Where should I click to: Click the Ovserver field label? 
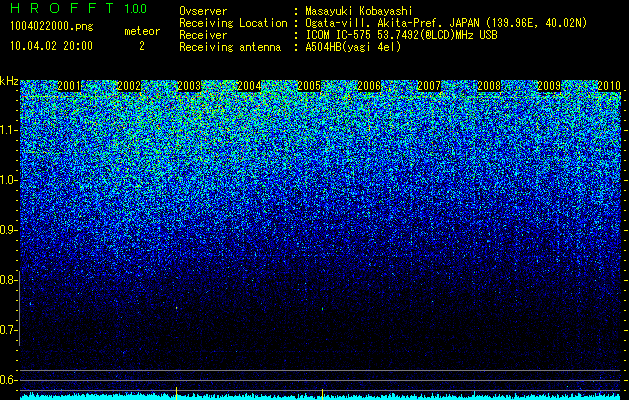click(203, 11)
